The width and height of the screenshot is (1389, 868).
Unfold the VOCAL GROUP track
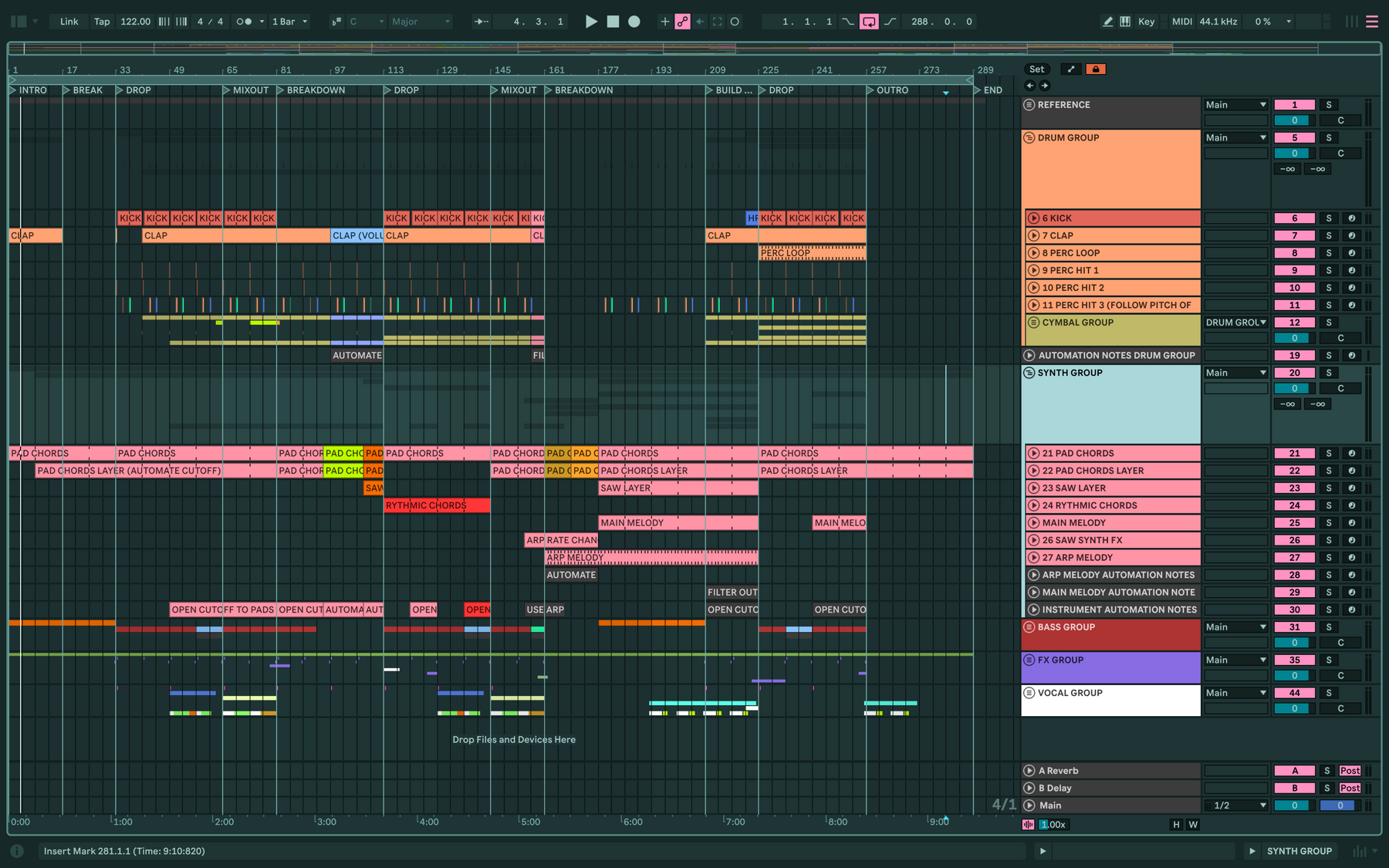1029,693
